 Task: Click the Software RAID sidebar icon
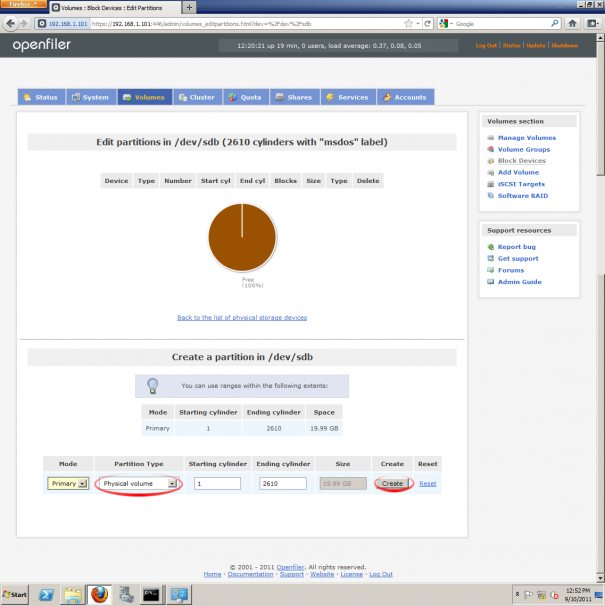(491, 196)
